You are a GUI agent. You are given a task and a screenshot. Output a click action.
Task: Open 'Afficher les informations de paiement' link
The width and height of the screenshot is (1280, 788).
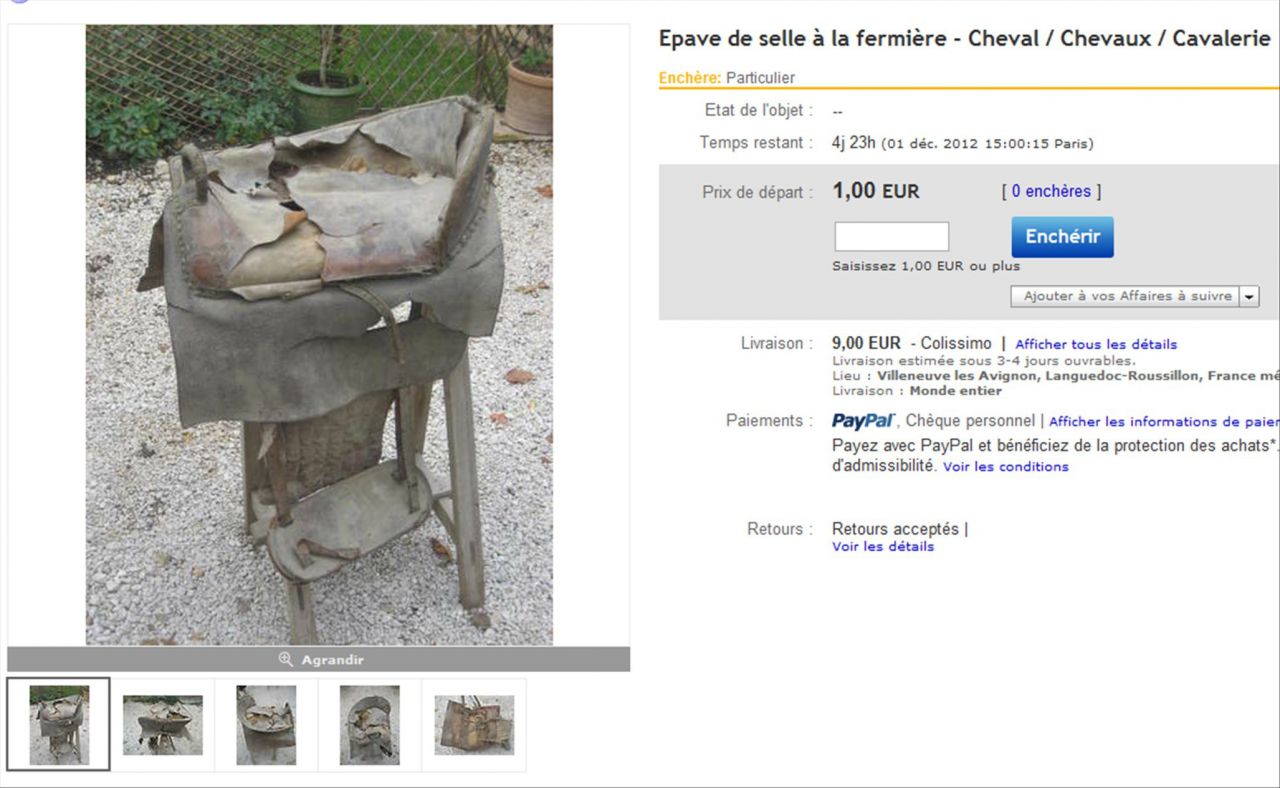coord(1163,422)
